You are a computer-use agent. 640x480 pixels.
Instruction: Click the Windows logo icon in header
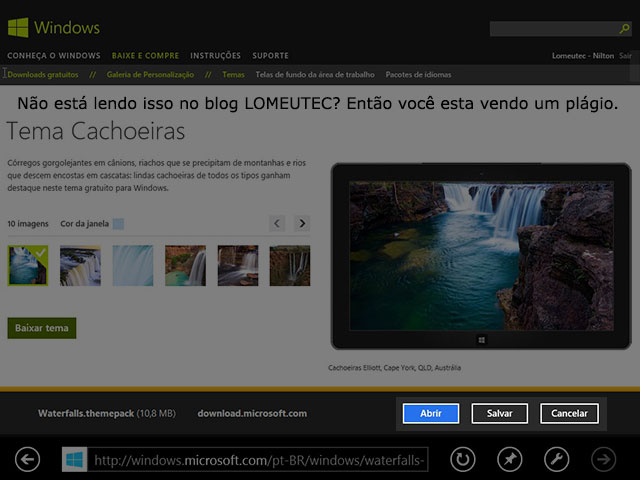coord(18,27)
